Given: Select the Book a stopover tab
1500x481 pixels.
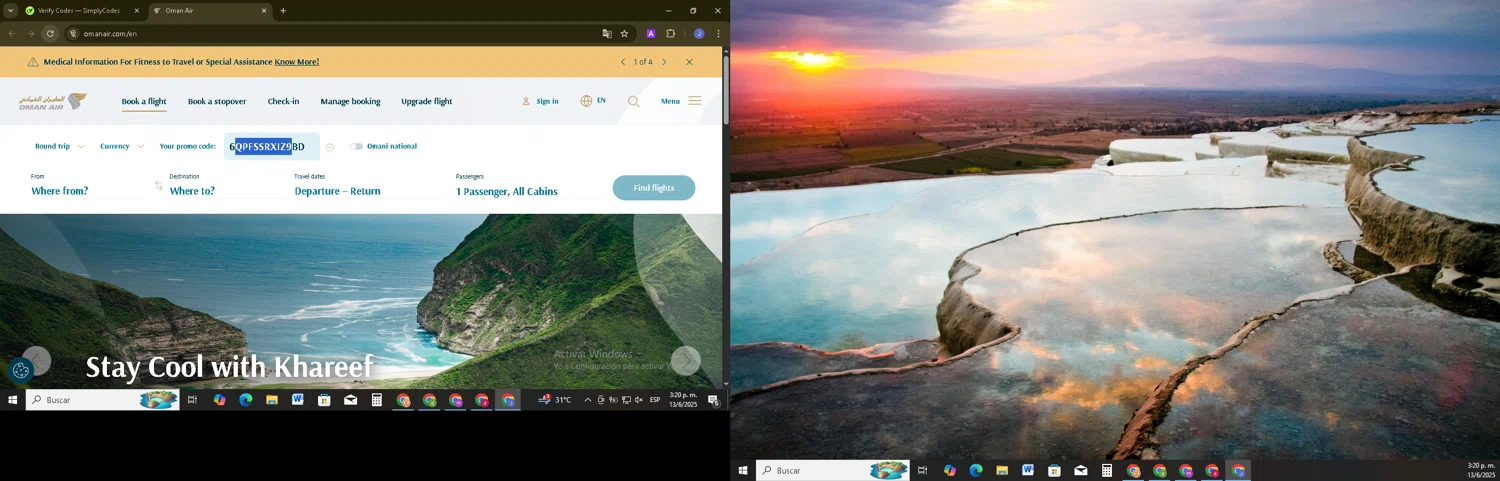Looking at the screenshot, I should [217, 101].
